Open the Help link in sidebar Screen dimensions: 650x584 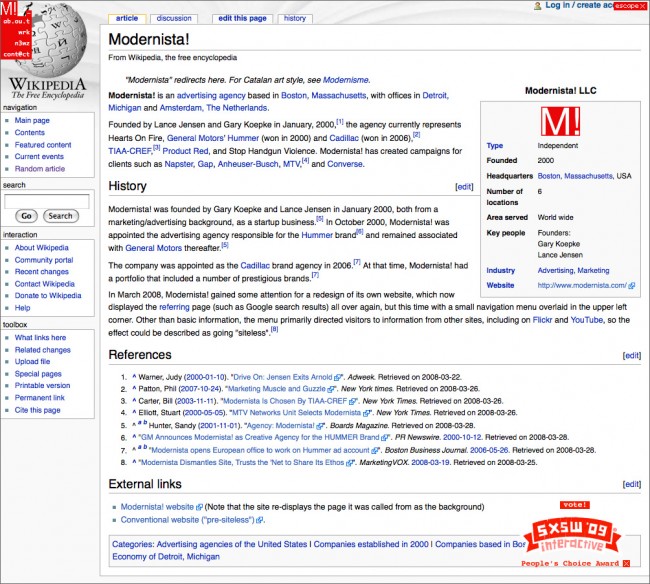(22, 308)
